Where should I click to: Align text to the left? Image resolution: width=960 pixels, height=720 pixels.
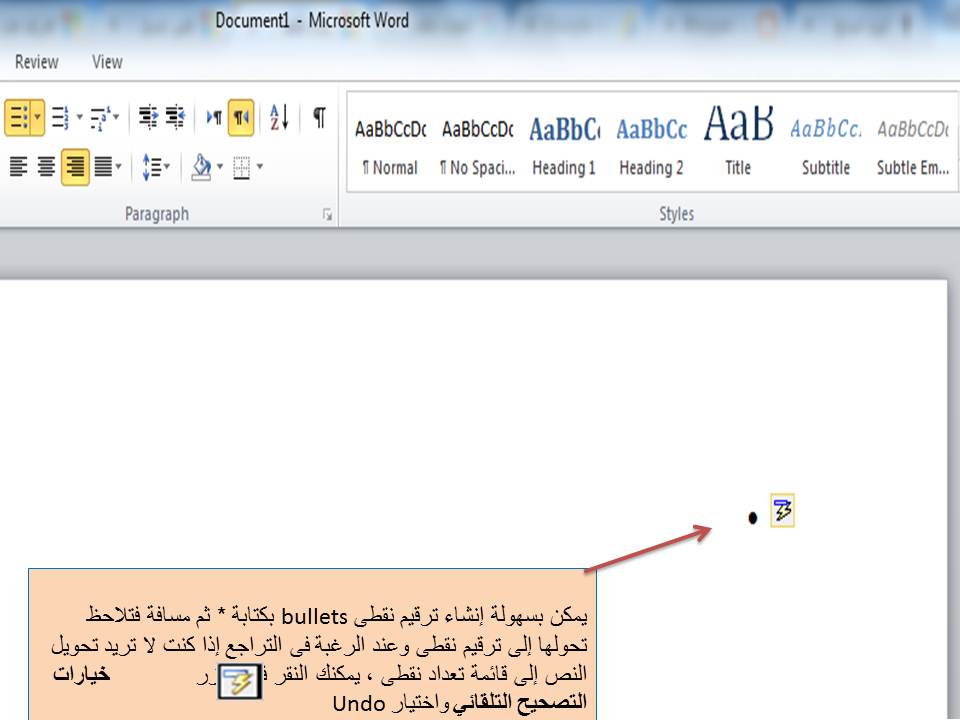tap(18, 167)
